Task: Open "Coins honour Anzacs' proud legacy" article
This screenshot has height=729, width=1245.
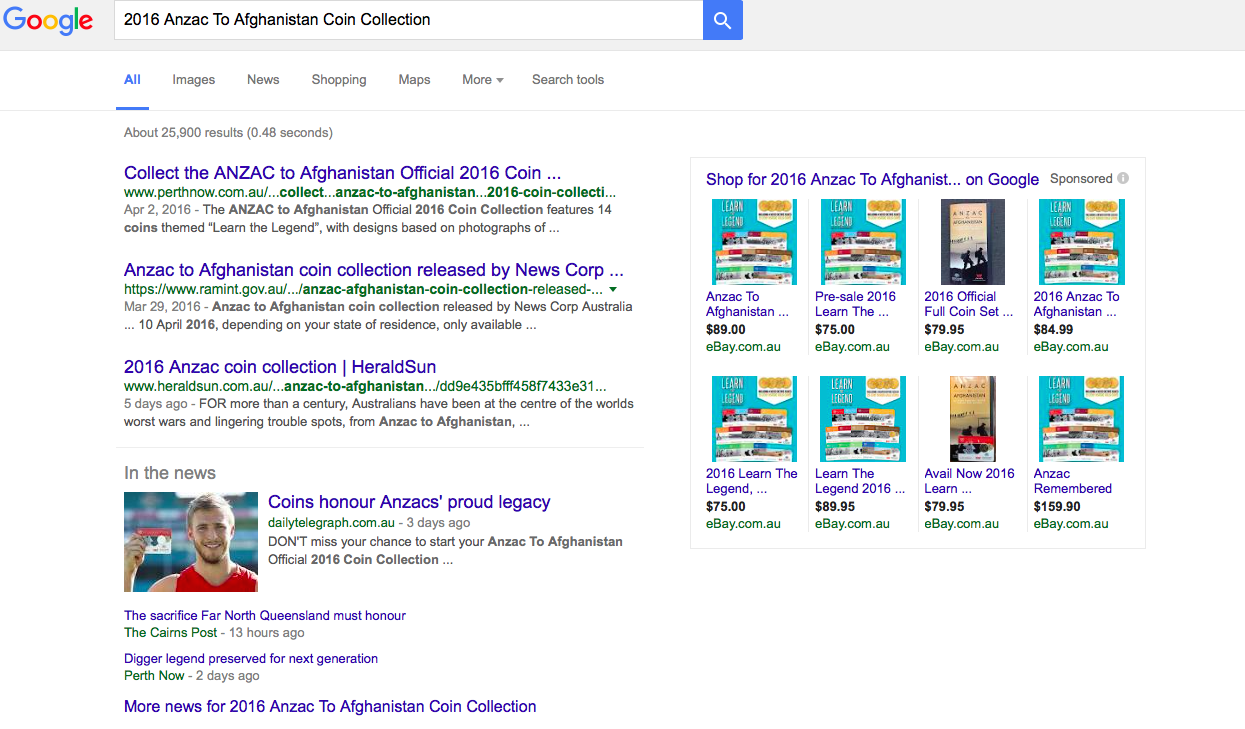Action: click(409, 502)
